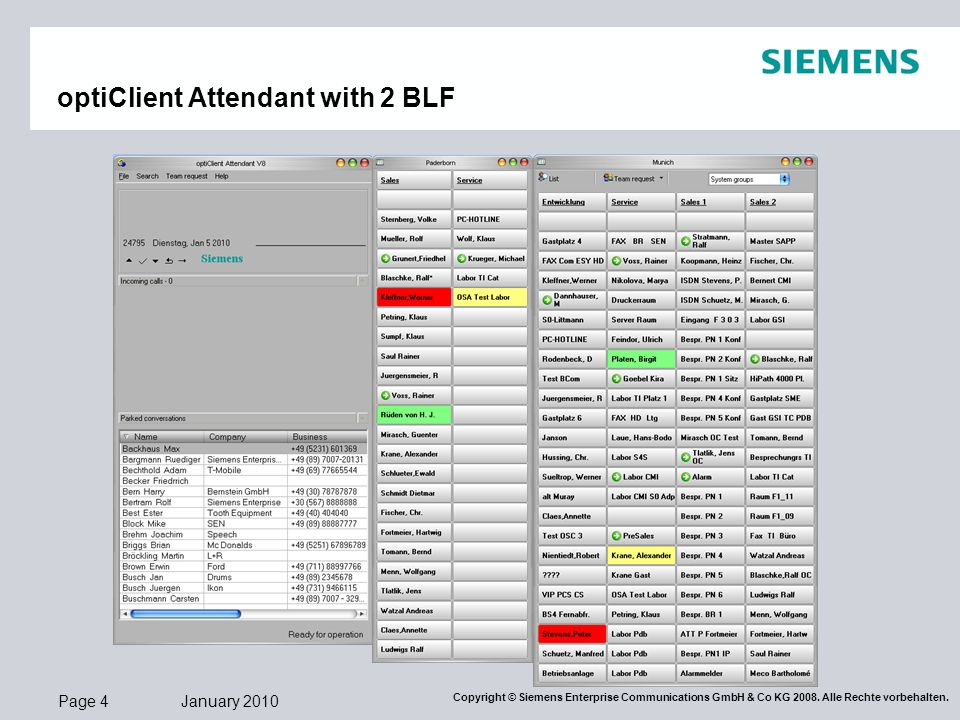Open the Search menu
Image resolution: width=960 pixels, height=720 pixels.
coord(148,176)
